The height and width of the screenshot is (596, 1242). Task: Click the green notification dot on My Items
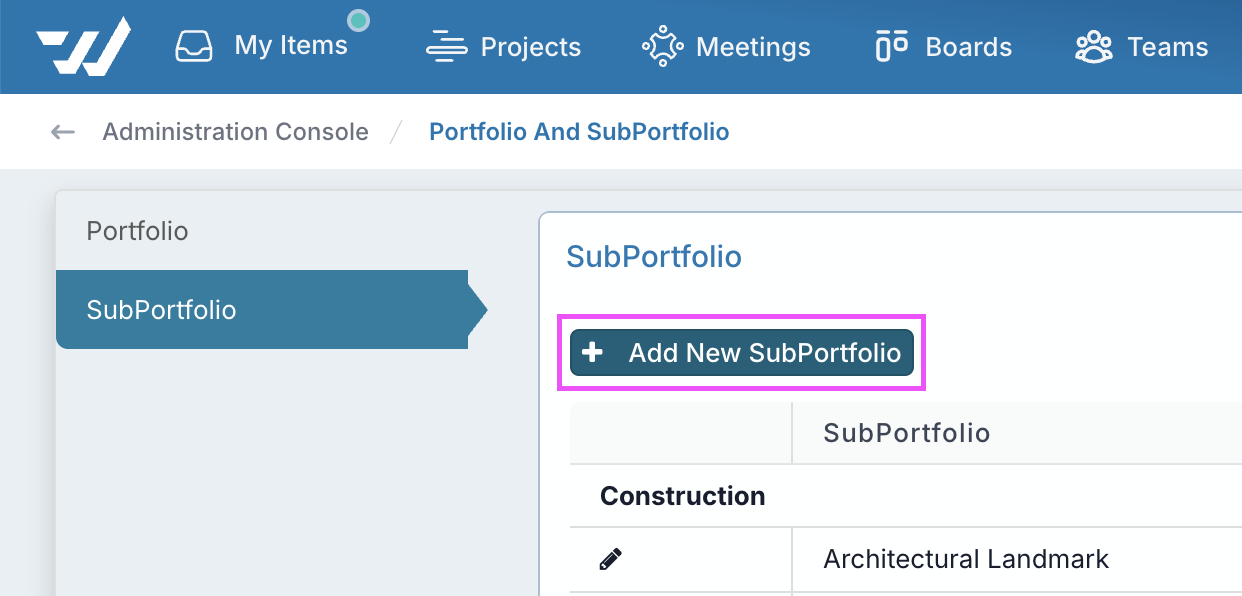pyautogui.click(x=358, y=20)
